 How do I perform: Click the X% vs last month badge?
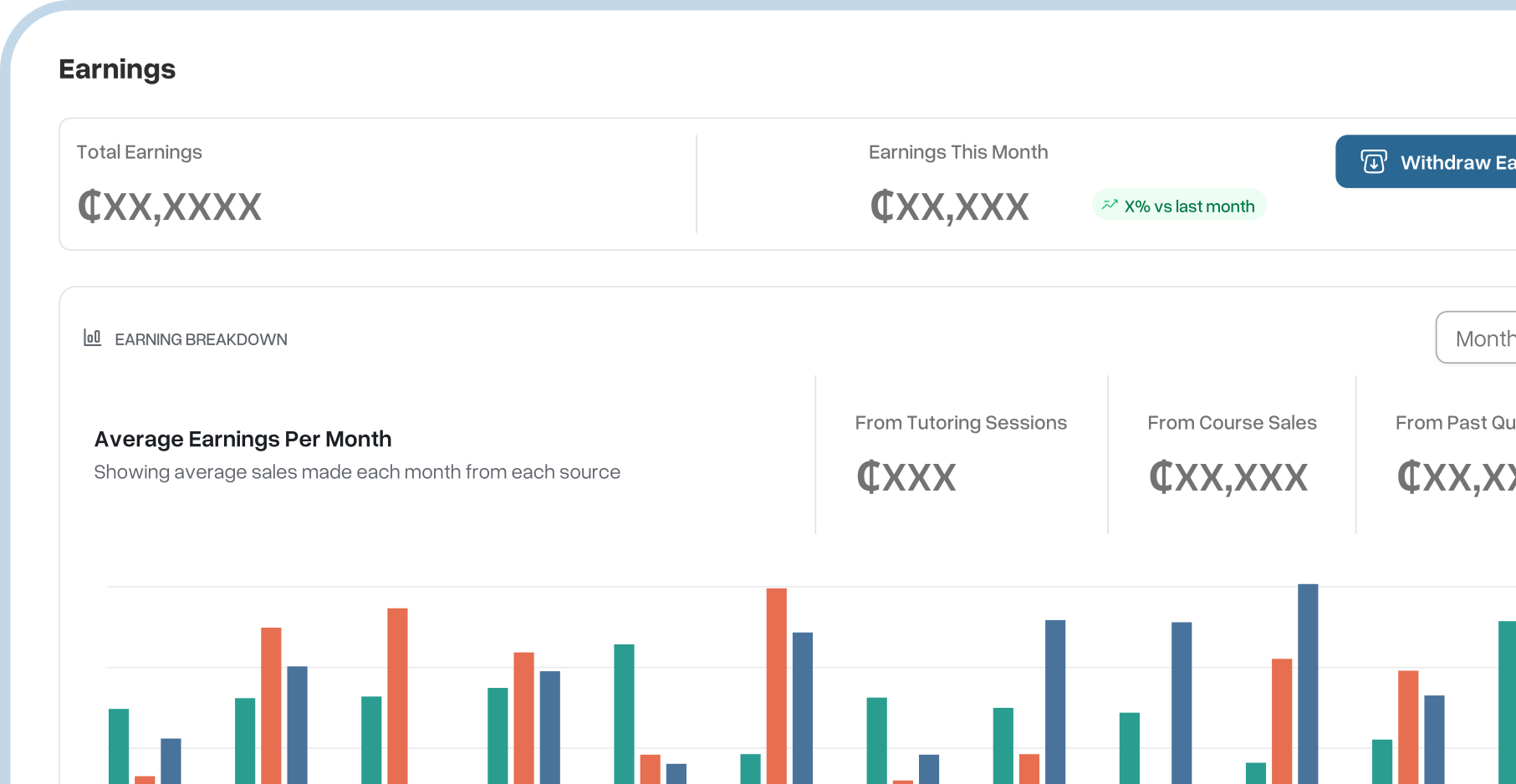point(1179,206)
